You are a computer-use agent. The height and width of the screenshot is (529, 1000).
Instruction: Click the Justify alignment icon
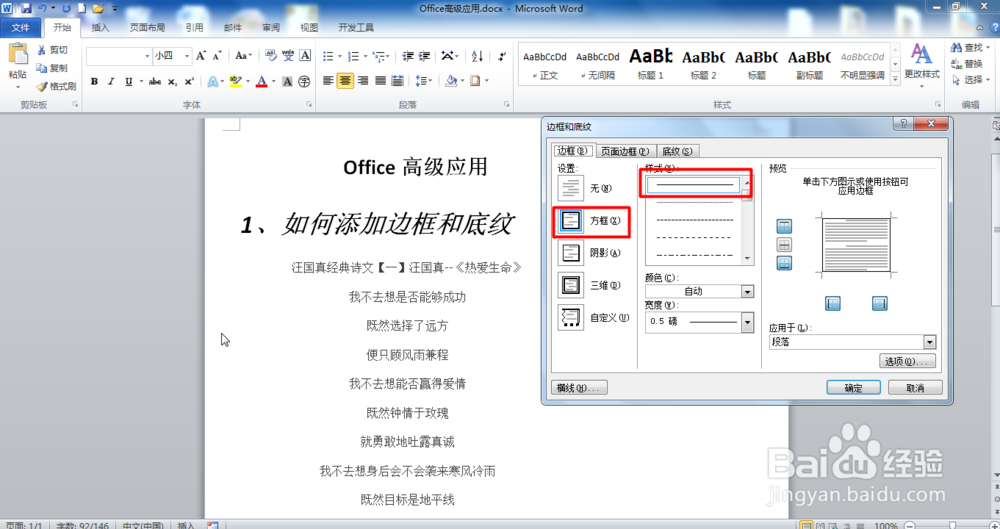pyautogui.click(x=380, y=81)
